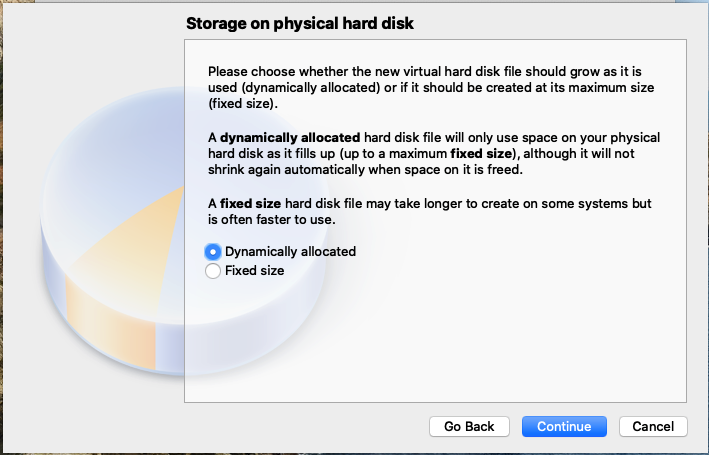Viewport: 709px width, 455px height.
Task: Click the "shrink again automatically" sentence
Action: (365, 170)
